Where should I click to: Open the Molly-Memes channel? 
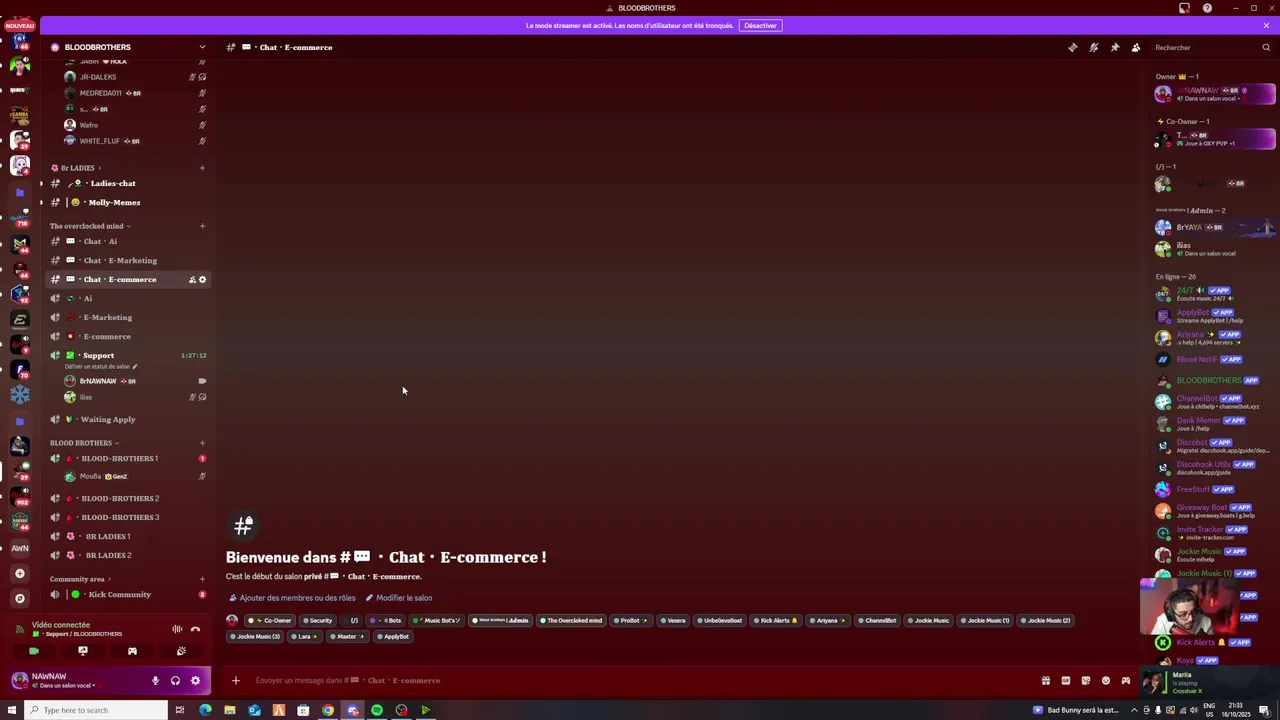(114, 202)
